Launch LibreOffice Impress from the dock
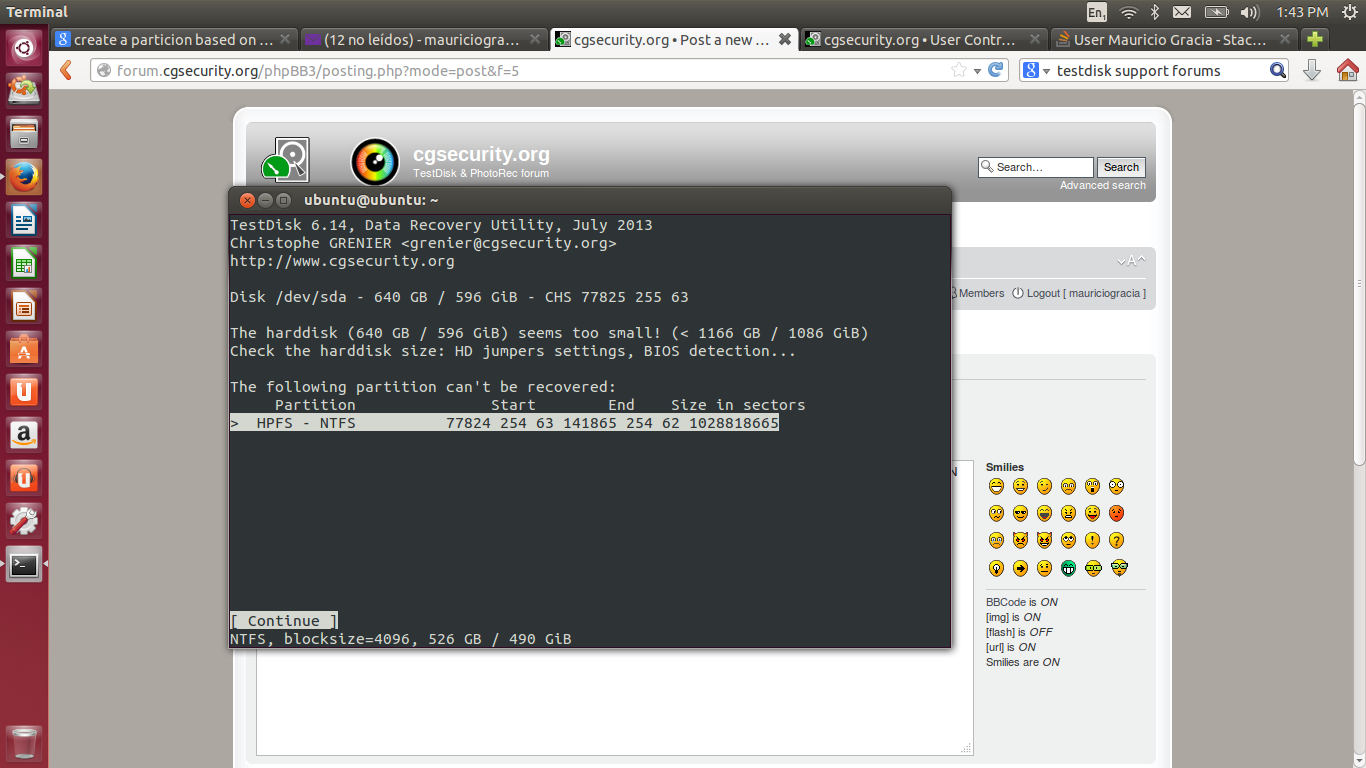 pos(24,306)
